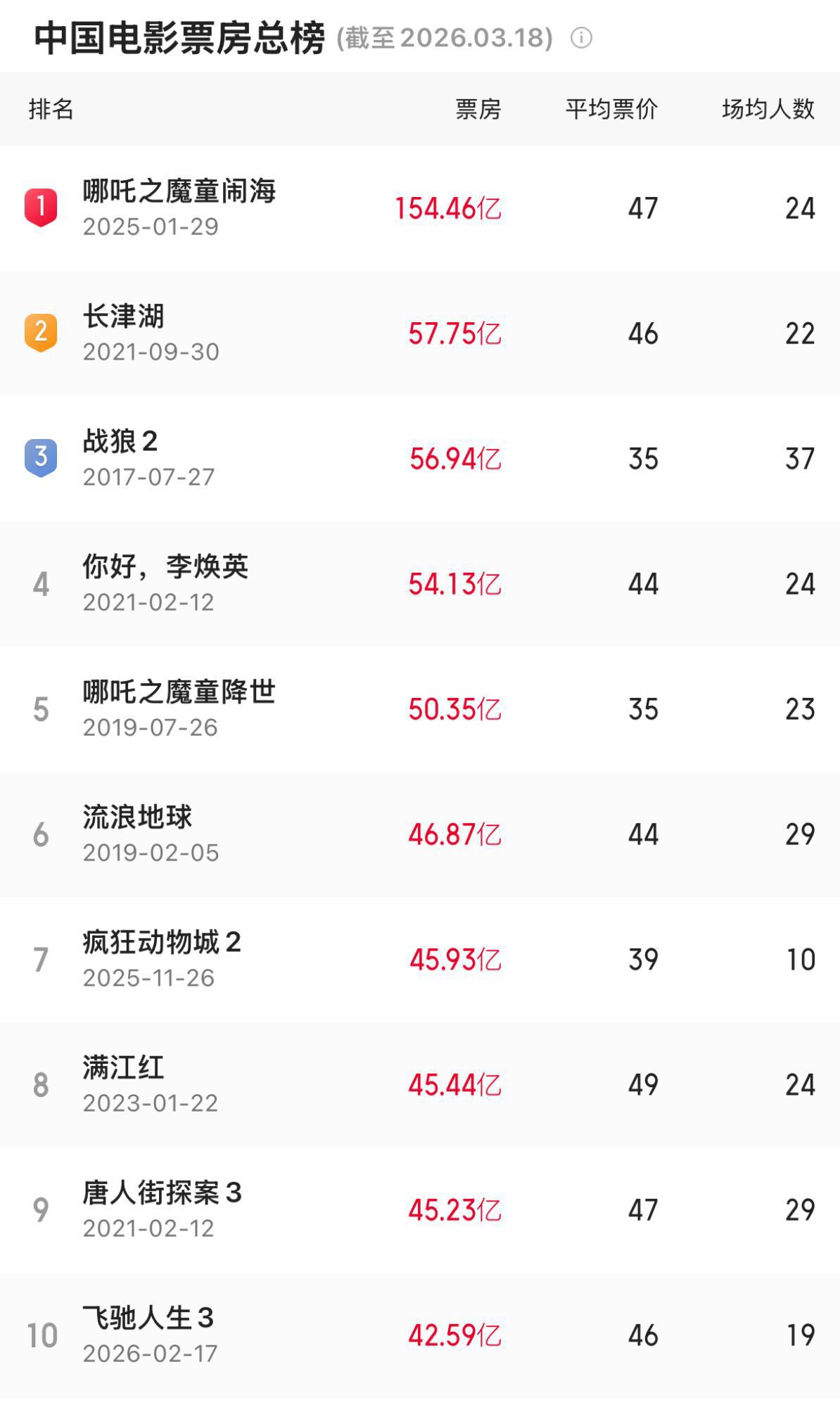
Task: Click the info icon beside the date
Action: 581,38
